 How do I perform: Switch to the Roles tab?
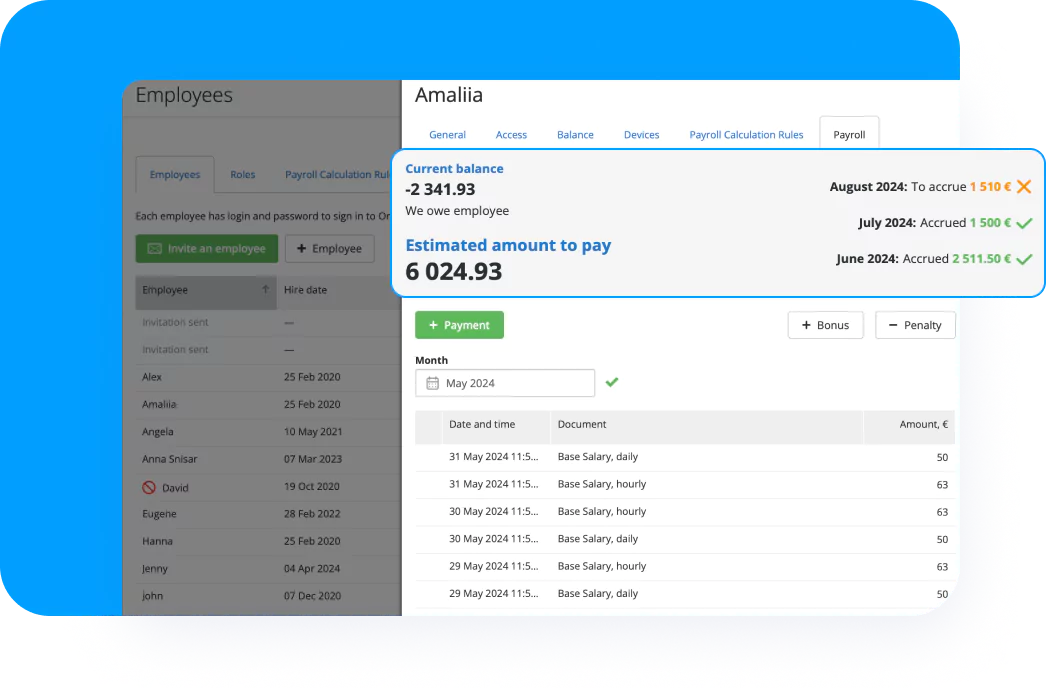(x=243, y=175)
